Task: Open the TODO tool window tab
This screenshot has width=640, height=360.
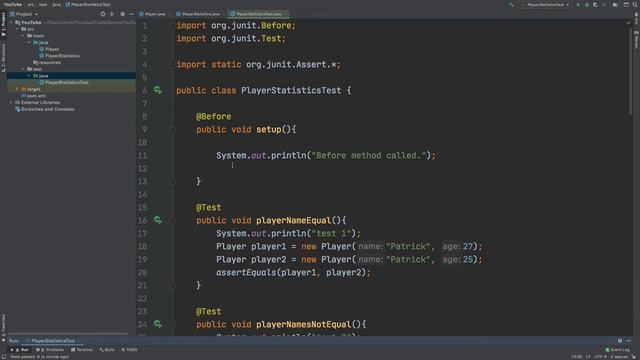Action: pyautogui.click(x=129, y=350)
